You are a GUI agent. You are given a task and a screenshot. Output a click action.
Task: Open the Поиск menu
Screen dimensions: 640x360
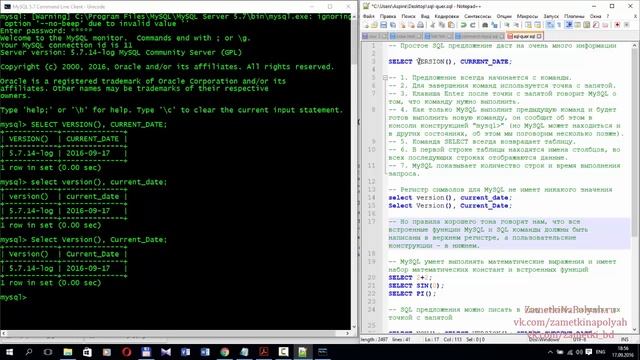(x=408, y=16)
